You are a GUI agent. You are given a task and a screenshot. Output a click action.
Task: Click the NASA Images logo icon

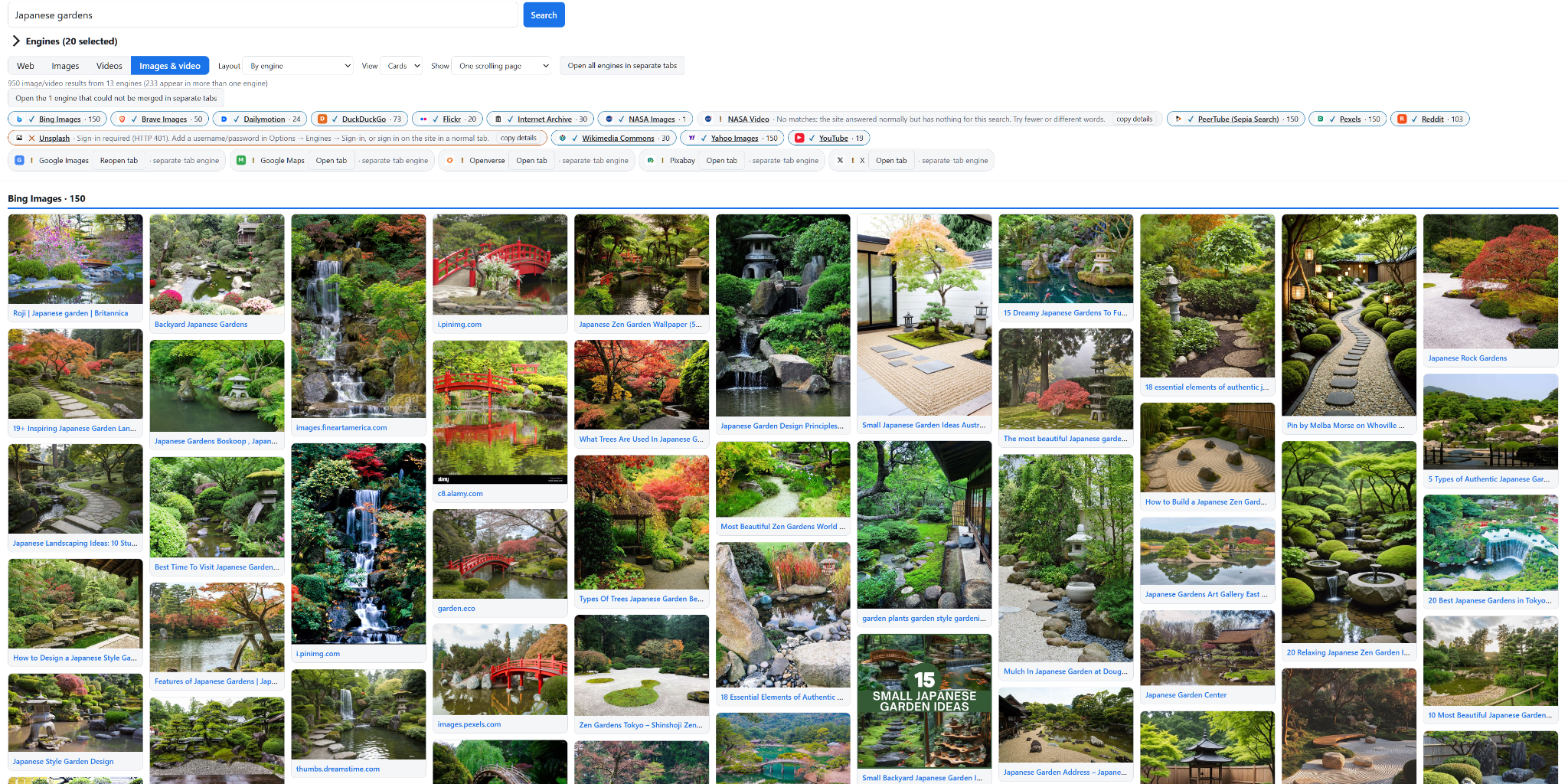(609, 119)
